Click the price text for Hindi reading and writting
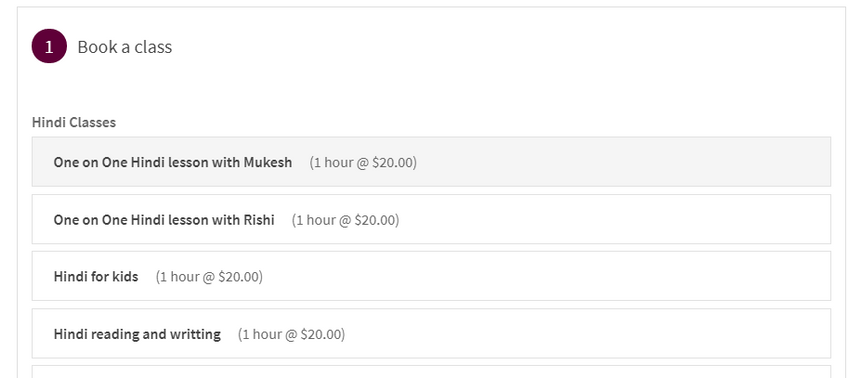Screen dimensions: 848x378 (291, 334)
